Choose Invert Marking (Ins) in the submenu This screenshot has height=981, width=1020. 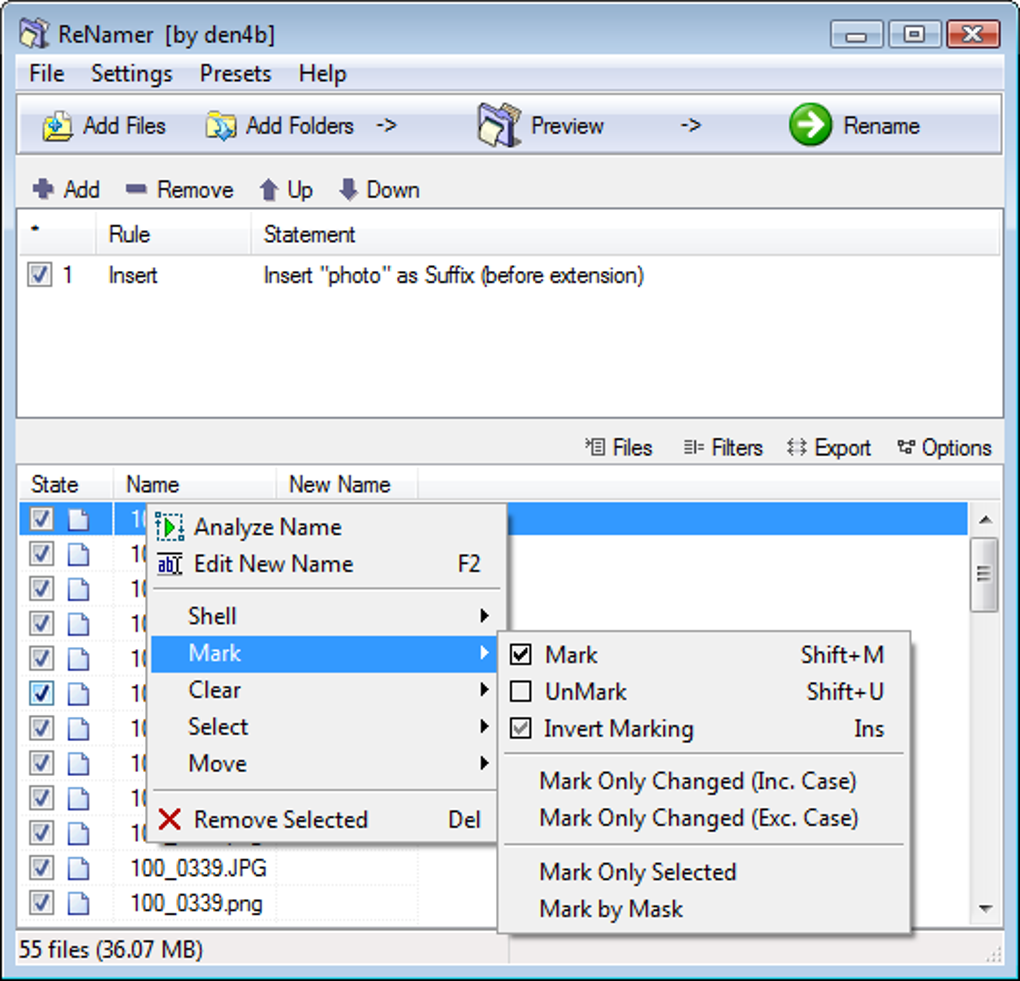tap(704, 729)
